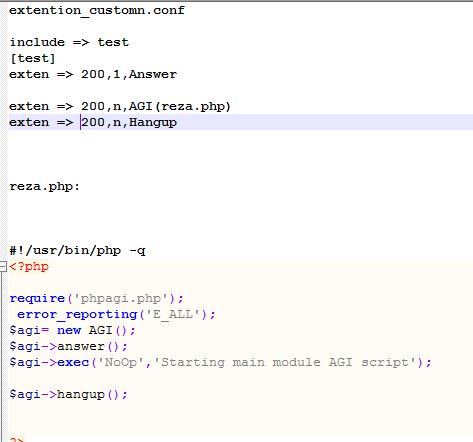
Task: Click the $agi->hangup() line
Action: pyautogui.click(x=69, y=394)
